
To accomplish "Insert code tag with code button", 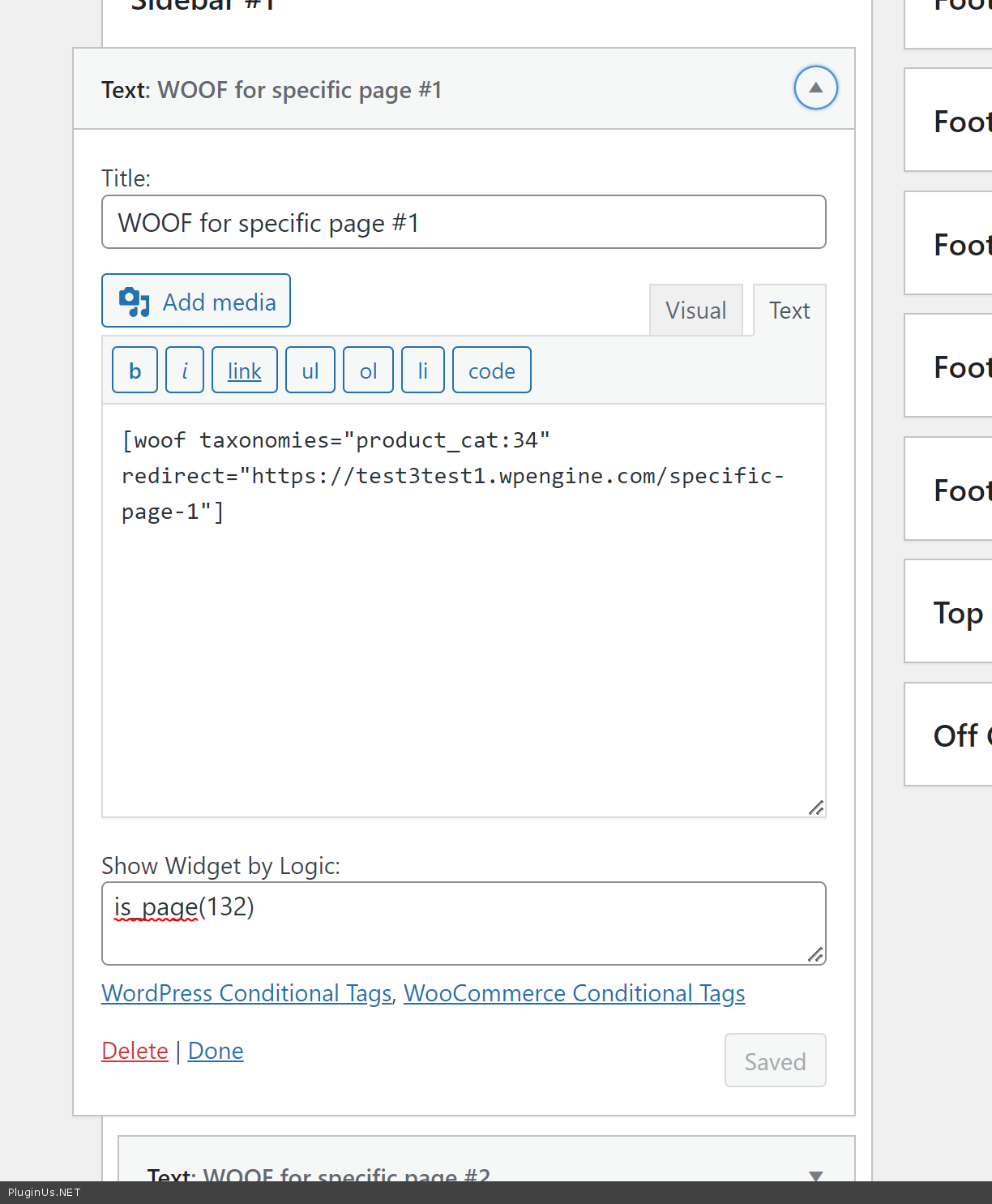I will [x=491, y=371].
